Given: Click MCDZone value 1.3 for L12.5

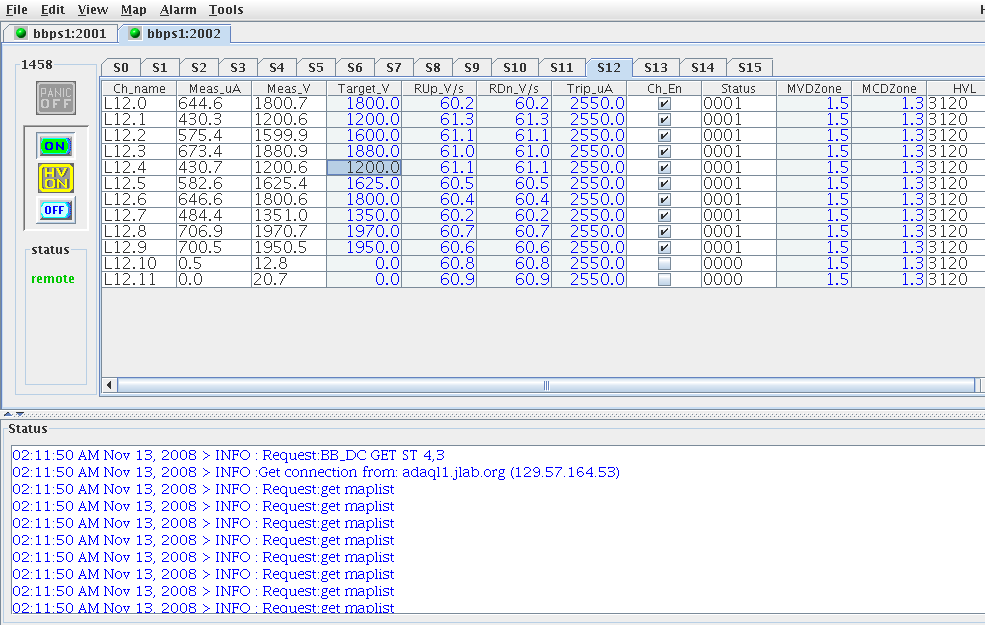Looking at the screenshot, I should tap(889, 183).
